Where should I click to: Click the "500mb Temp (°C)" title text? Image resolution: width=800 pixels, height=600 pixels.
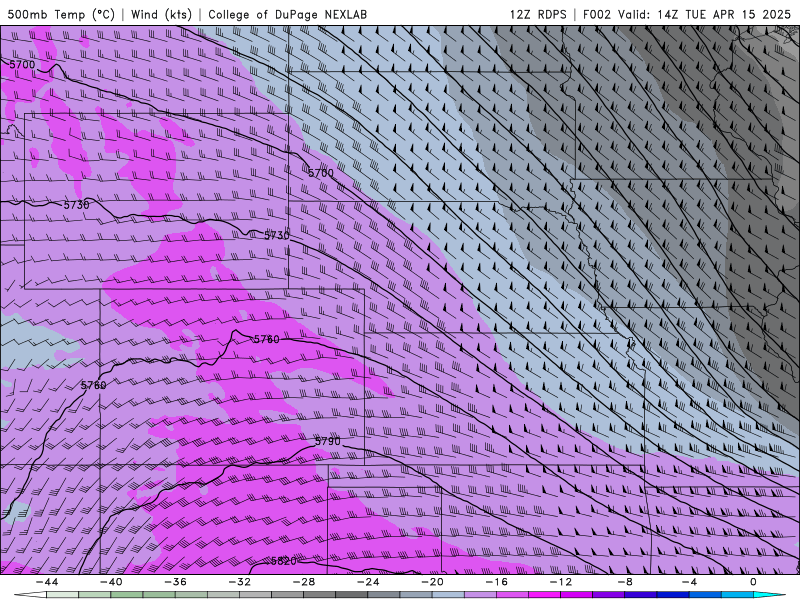click(61, 14)
